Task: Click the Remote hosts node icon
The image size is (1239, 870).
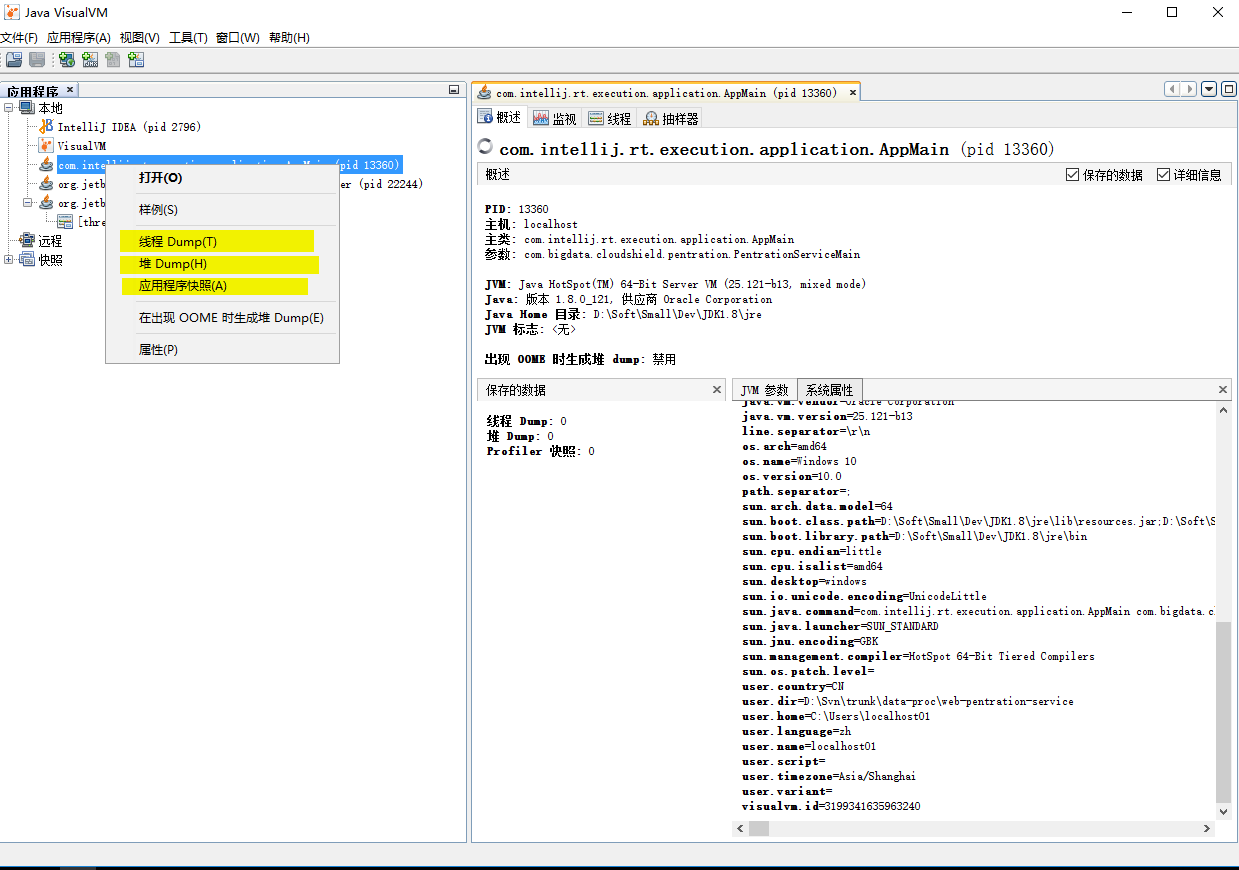Action: point(27,241)
